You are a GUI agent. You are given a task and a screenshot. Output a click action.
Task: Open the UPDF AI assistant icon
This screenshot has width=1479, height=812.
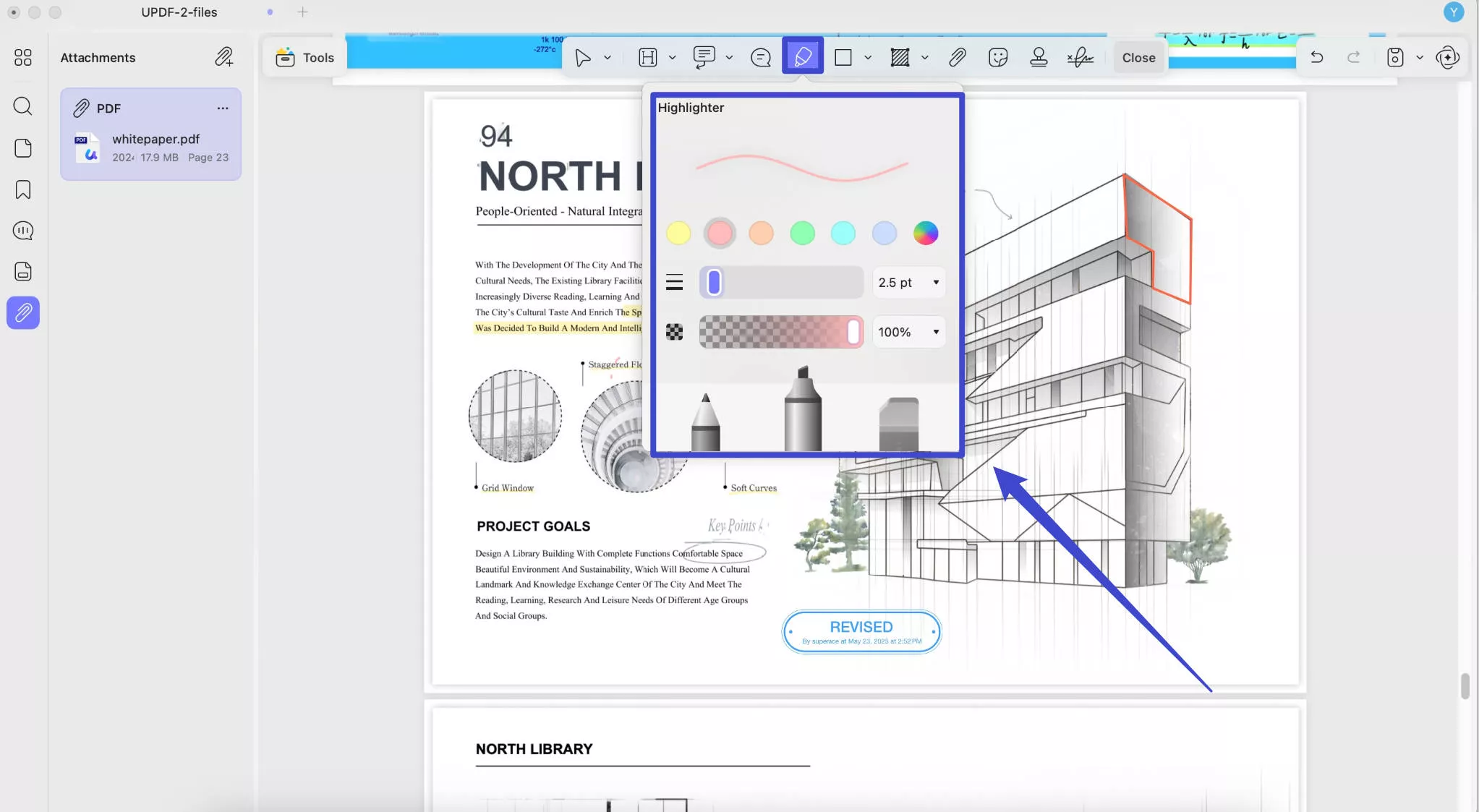(1448, 57)
